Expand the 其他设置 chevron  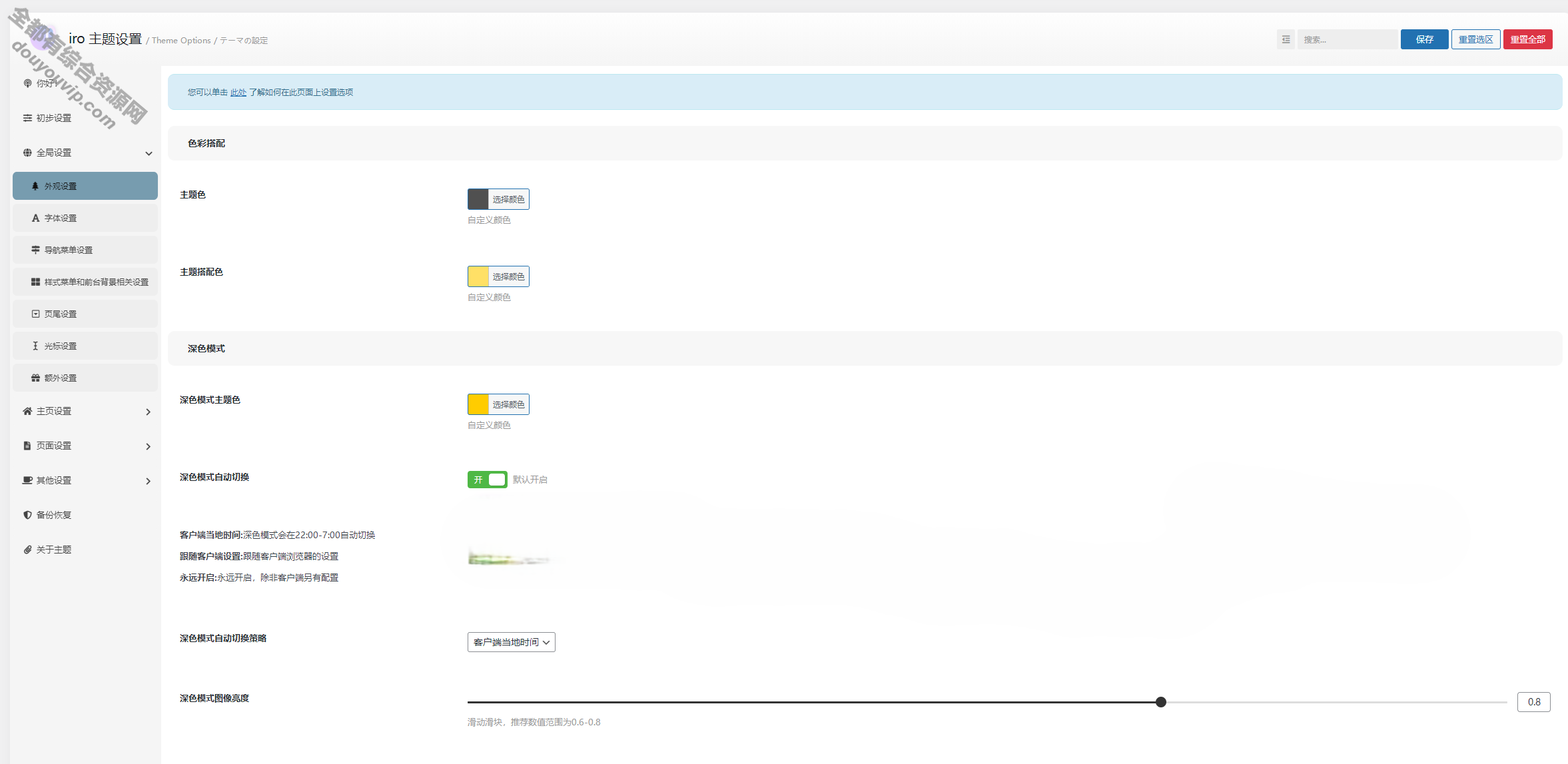(148, 481)
